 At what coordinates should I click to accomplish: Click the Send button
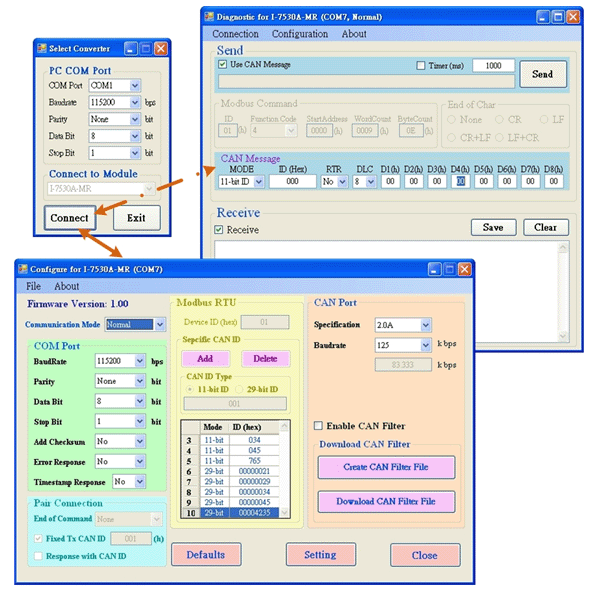[x=543, y=74]
